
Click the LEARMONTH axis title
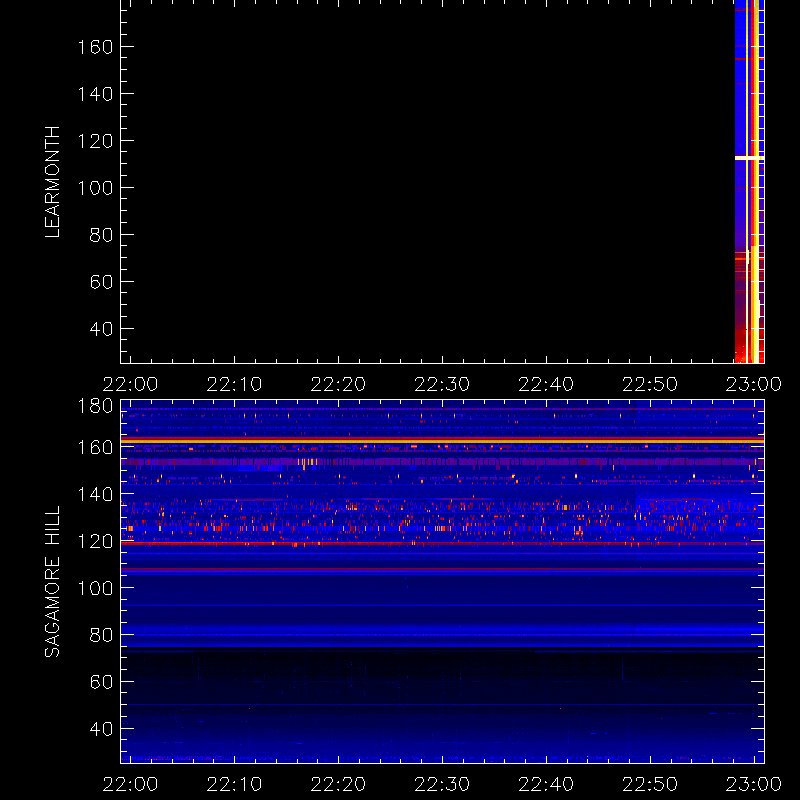pyautogui.click(x=53, y=182)
